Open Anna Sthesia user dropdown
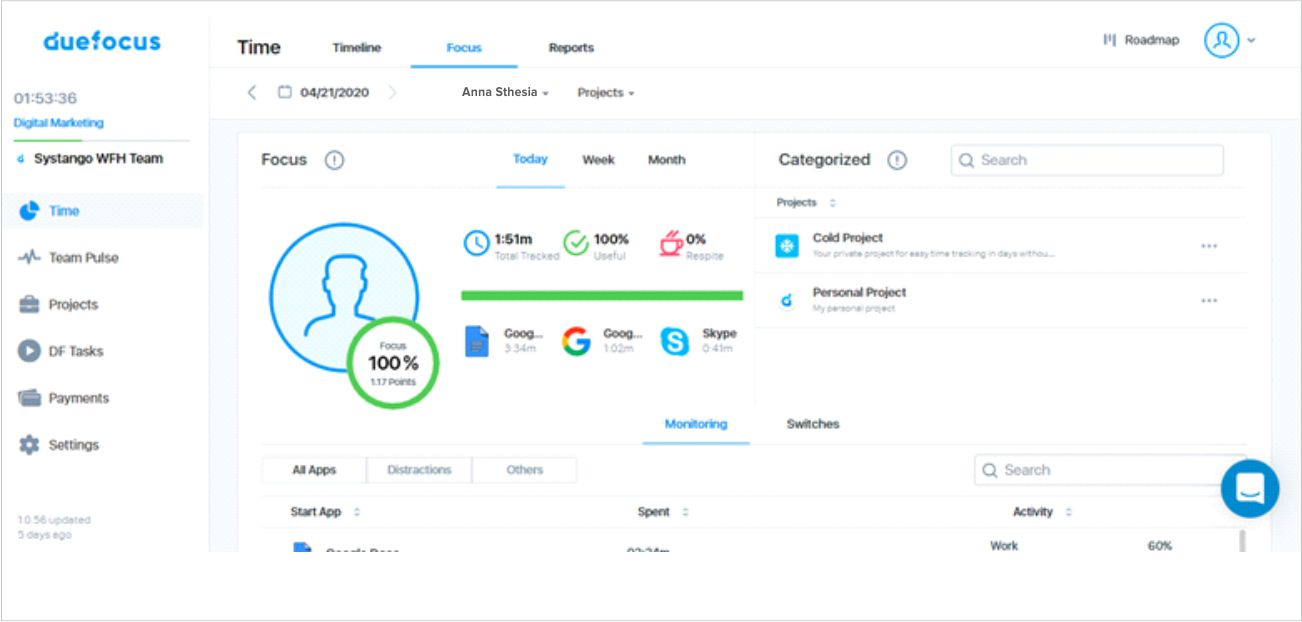 point(505,92)
